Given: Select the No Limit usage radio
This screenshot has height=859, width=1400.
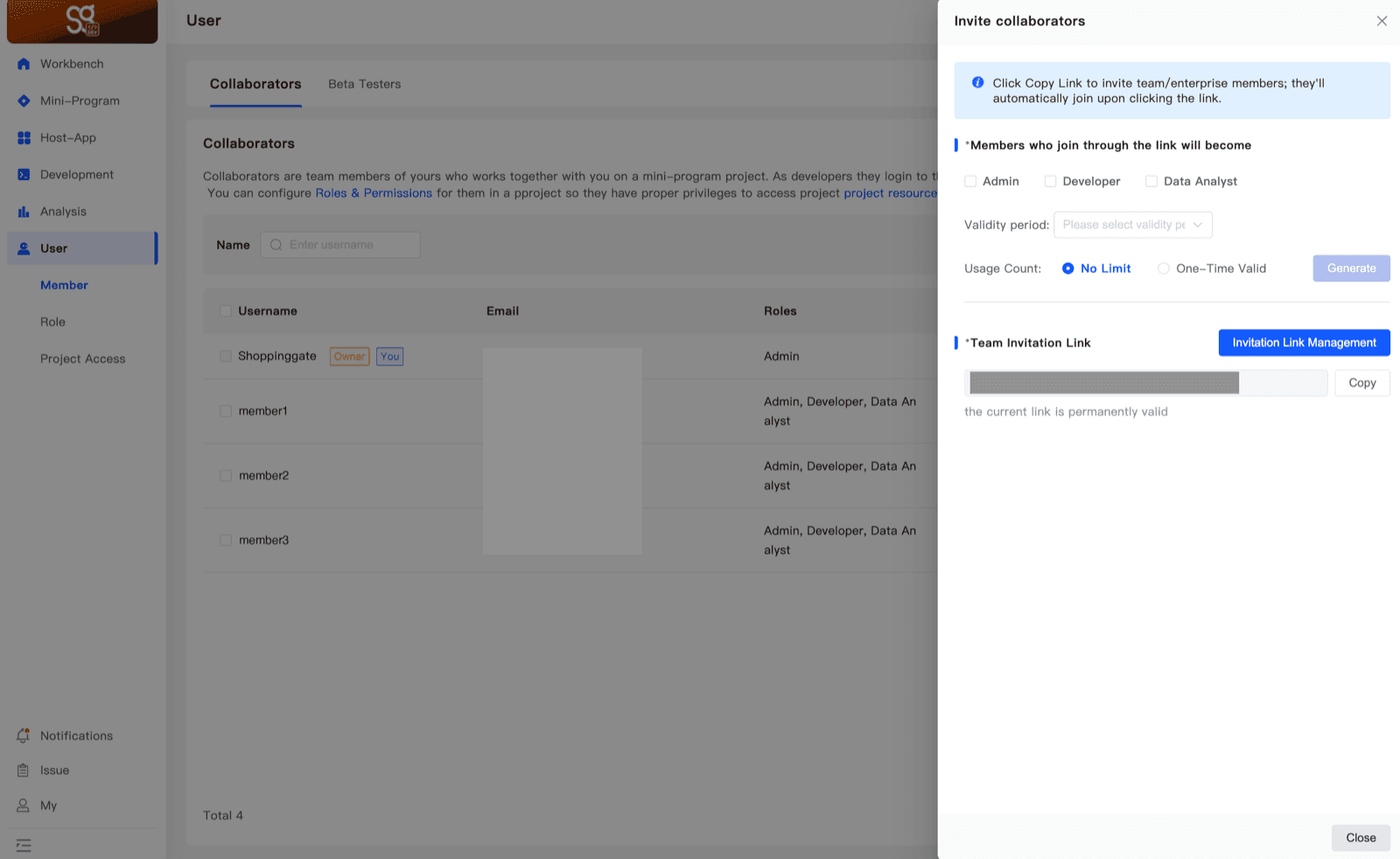Looking at the screenshot, I should coord(1068,269).
